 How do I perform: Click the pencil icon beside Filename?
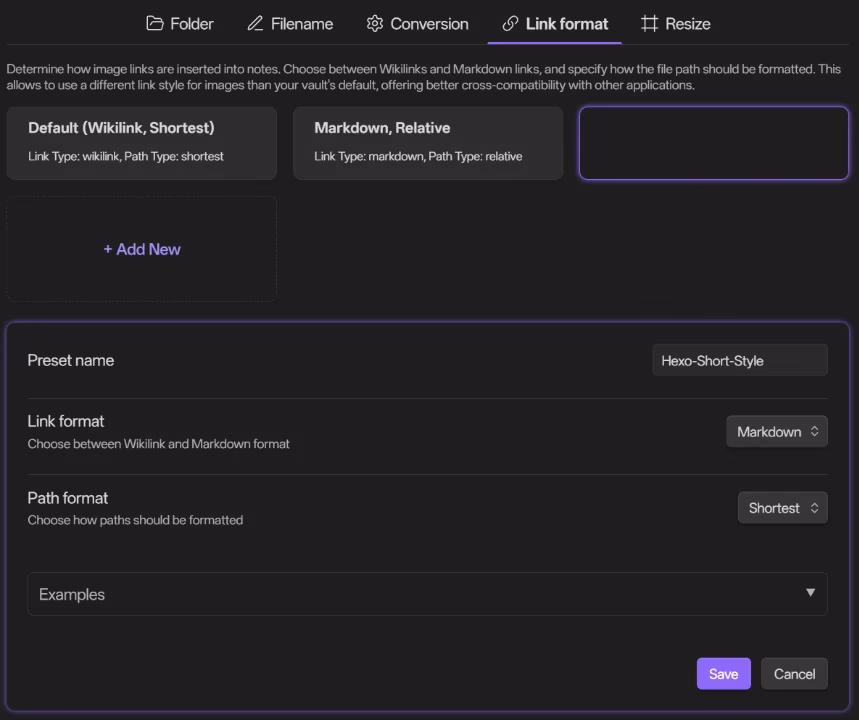(255, 23)
